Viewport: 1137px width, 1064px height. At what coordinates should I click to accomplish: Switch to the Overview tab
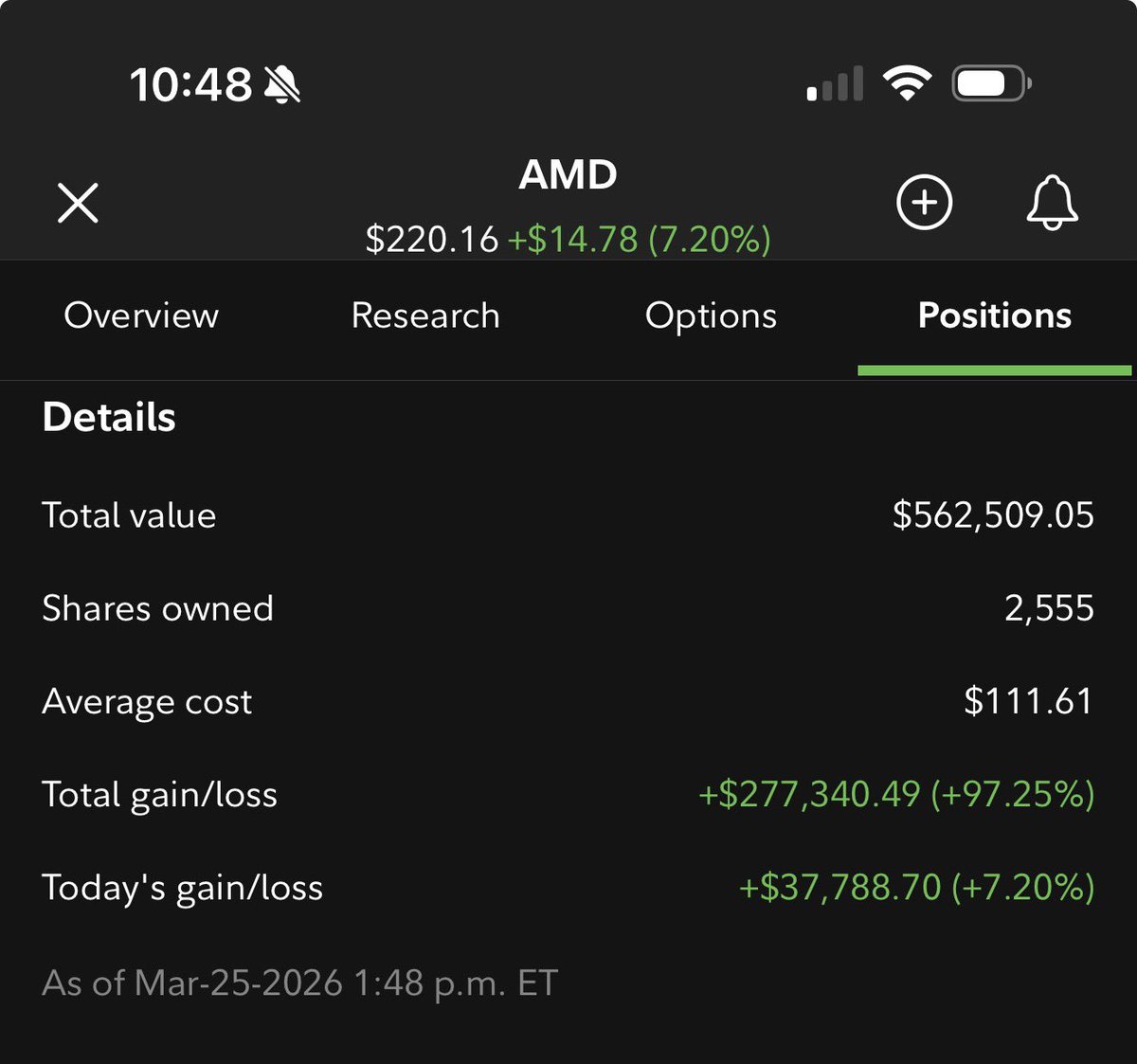point(141,316)
